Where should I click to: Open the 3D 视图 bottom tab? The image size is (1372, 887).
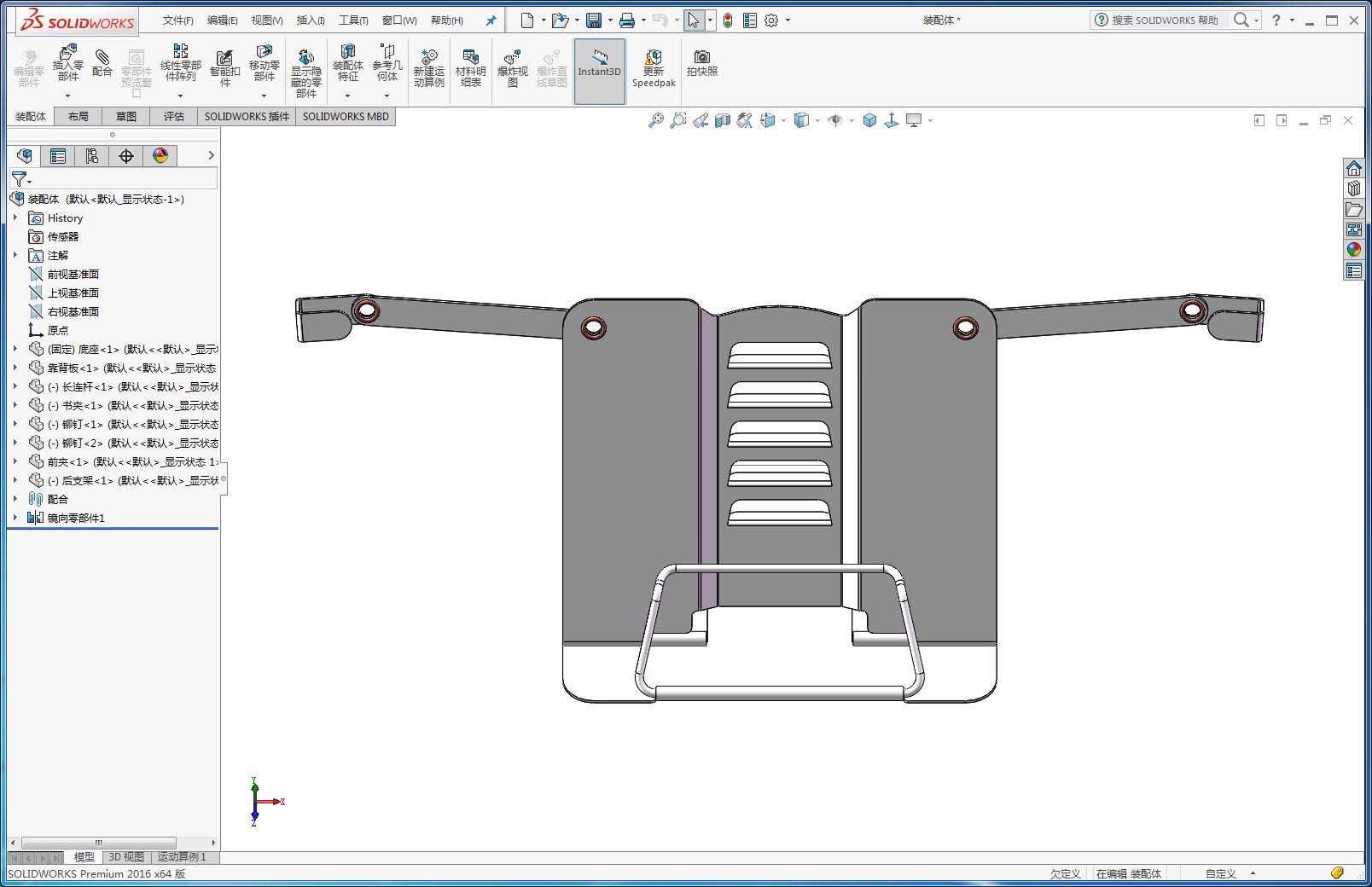point(126,857)
